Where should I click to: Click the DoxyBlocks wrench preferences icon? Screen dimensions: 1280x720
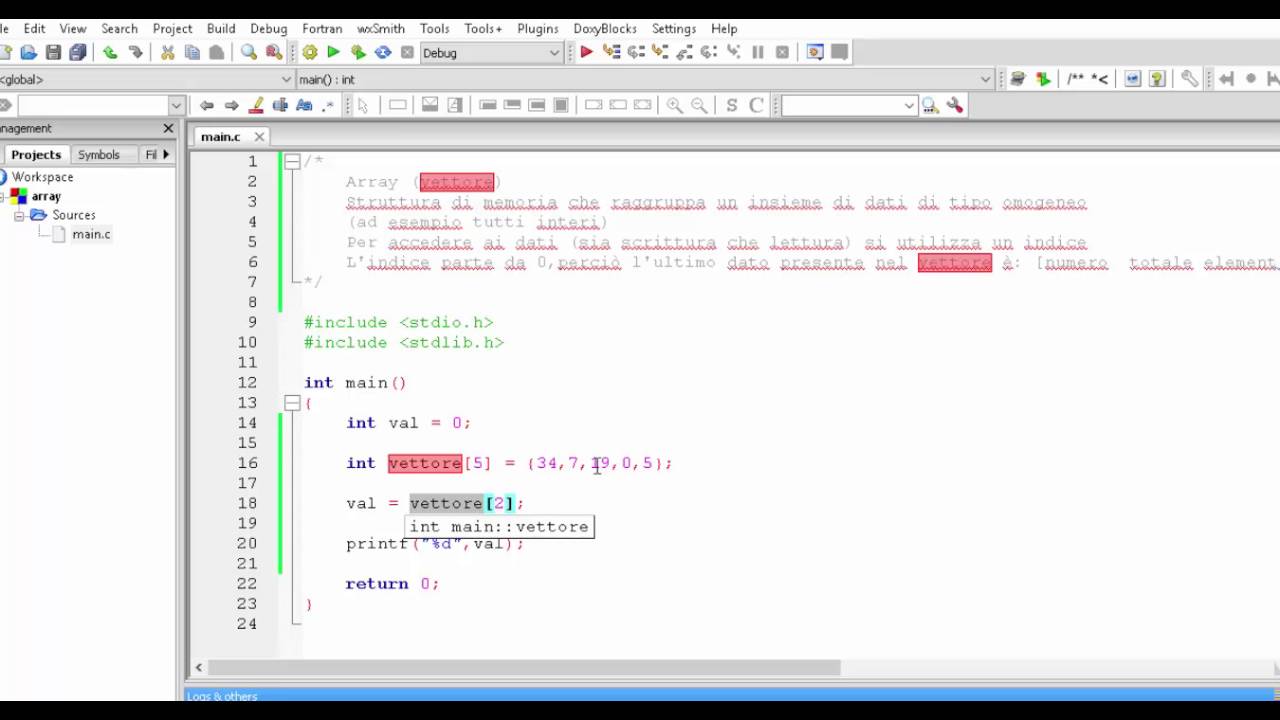pos(1190,79)
